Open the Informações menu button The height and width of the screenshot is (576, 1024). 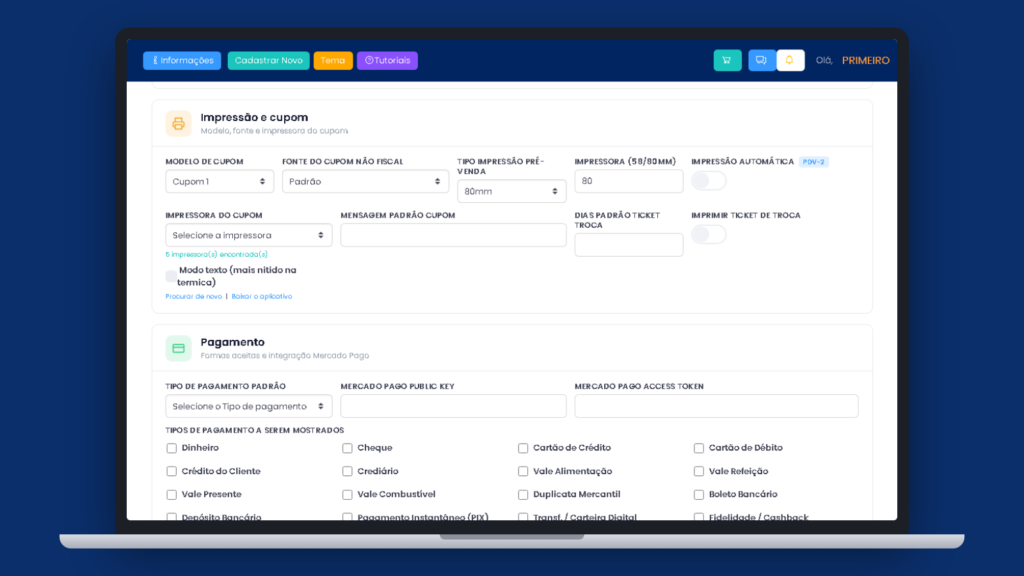pos(182,61)
